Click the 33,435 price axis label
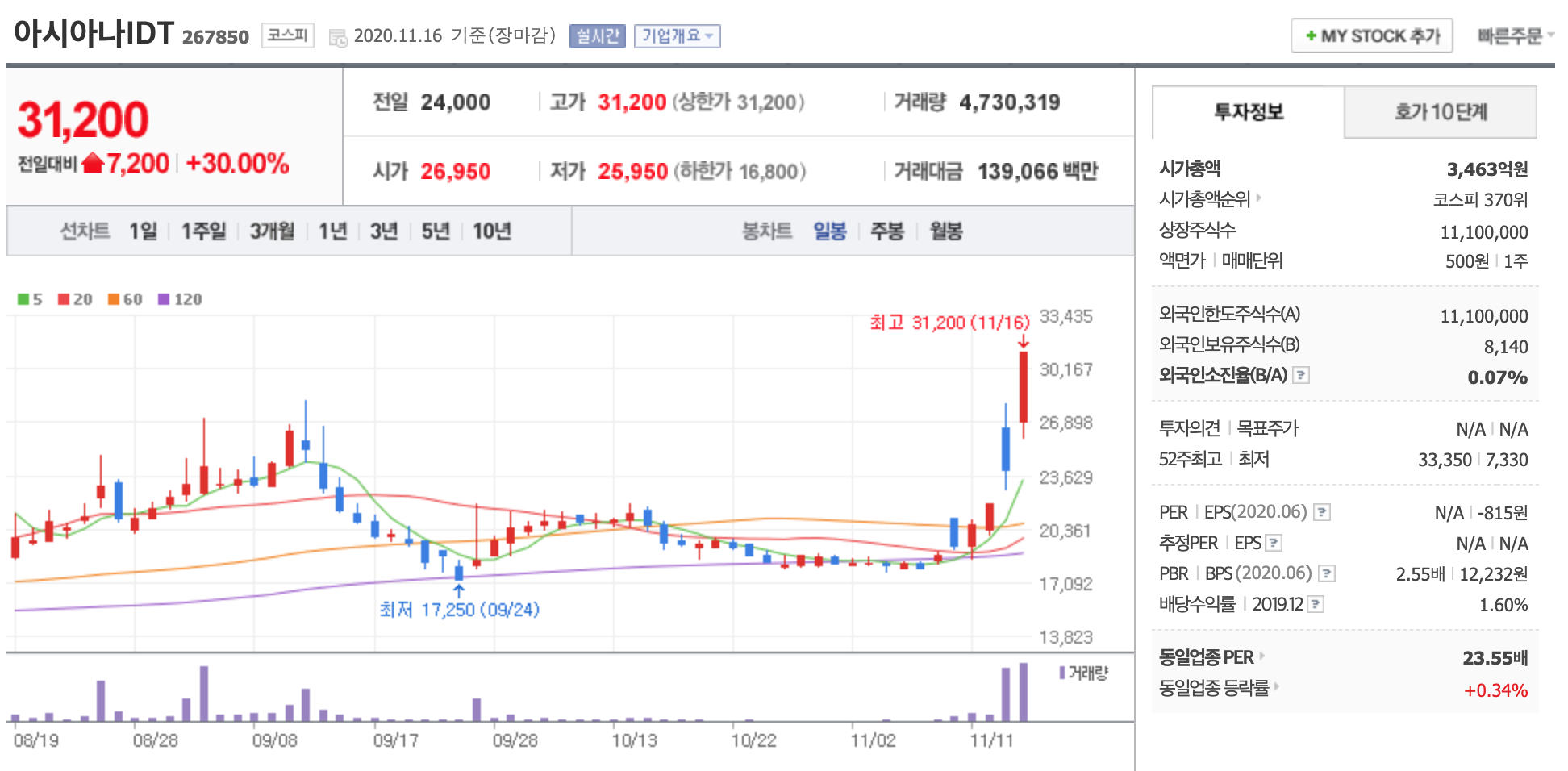This screenshot has height=771, width=1568. [1065, 316]
